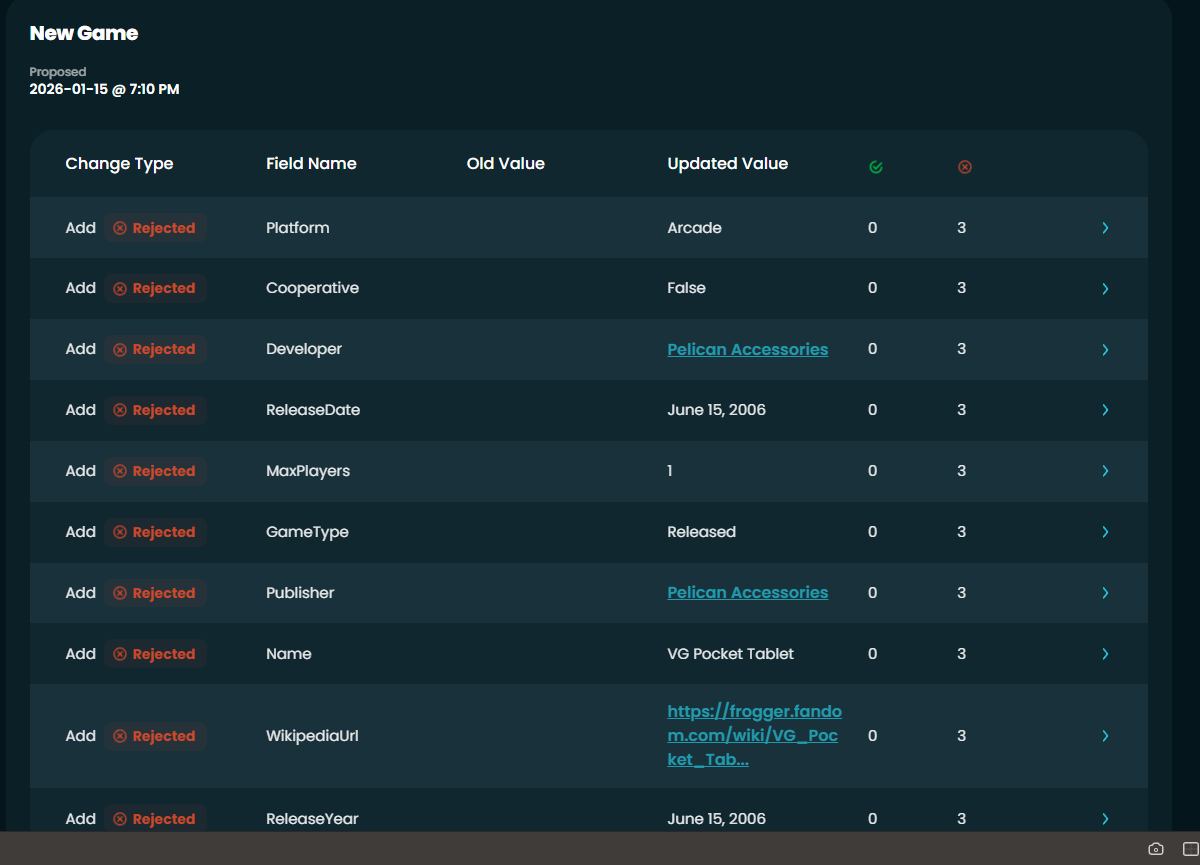Open the chevron for the ReleaseYear row
This screenshot has width=1200, height=865.
click(x=1105, y=819)
